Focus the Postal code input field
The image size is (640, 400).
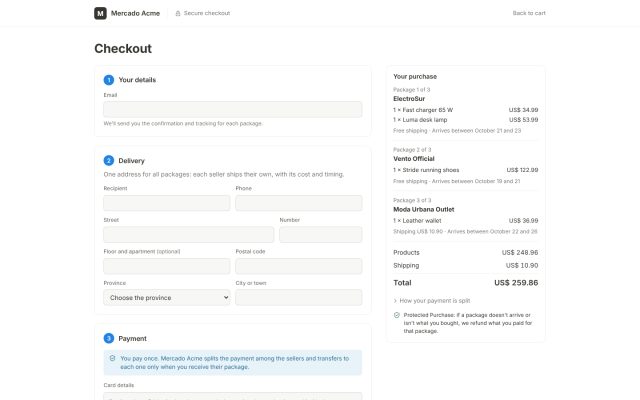tap(299, 266)
